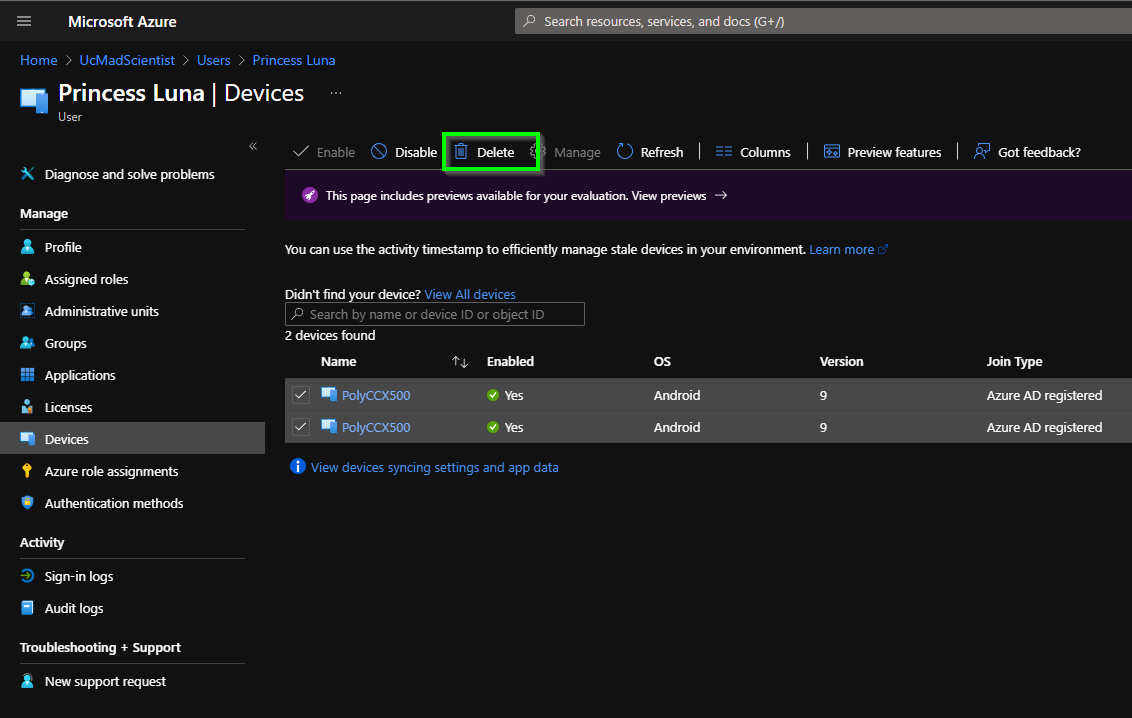
Task: Click the Princess Luna devices page icon
Action: [x=34, y=100]
